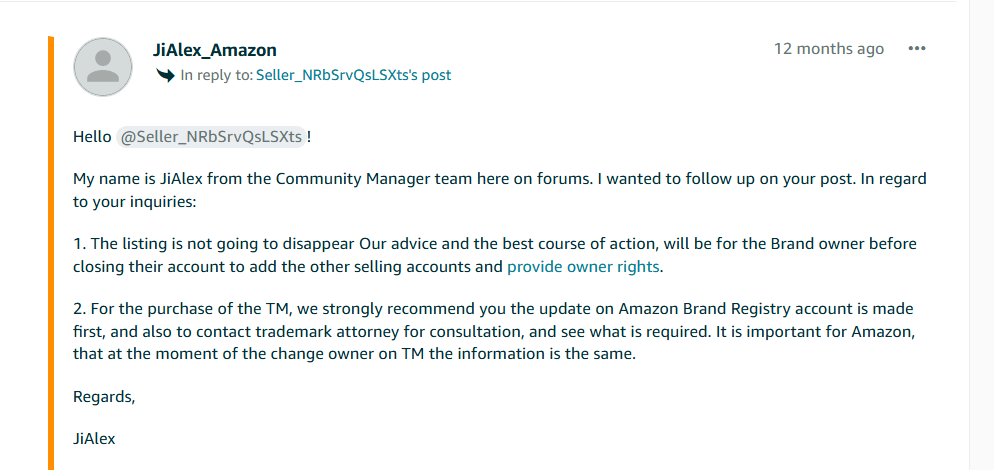Click the JiAlex_Amazon profile avatar icon

pyautogui.click(x=103, y=67)
